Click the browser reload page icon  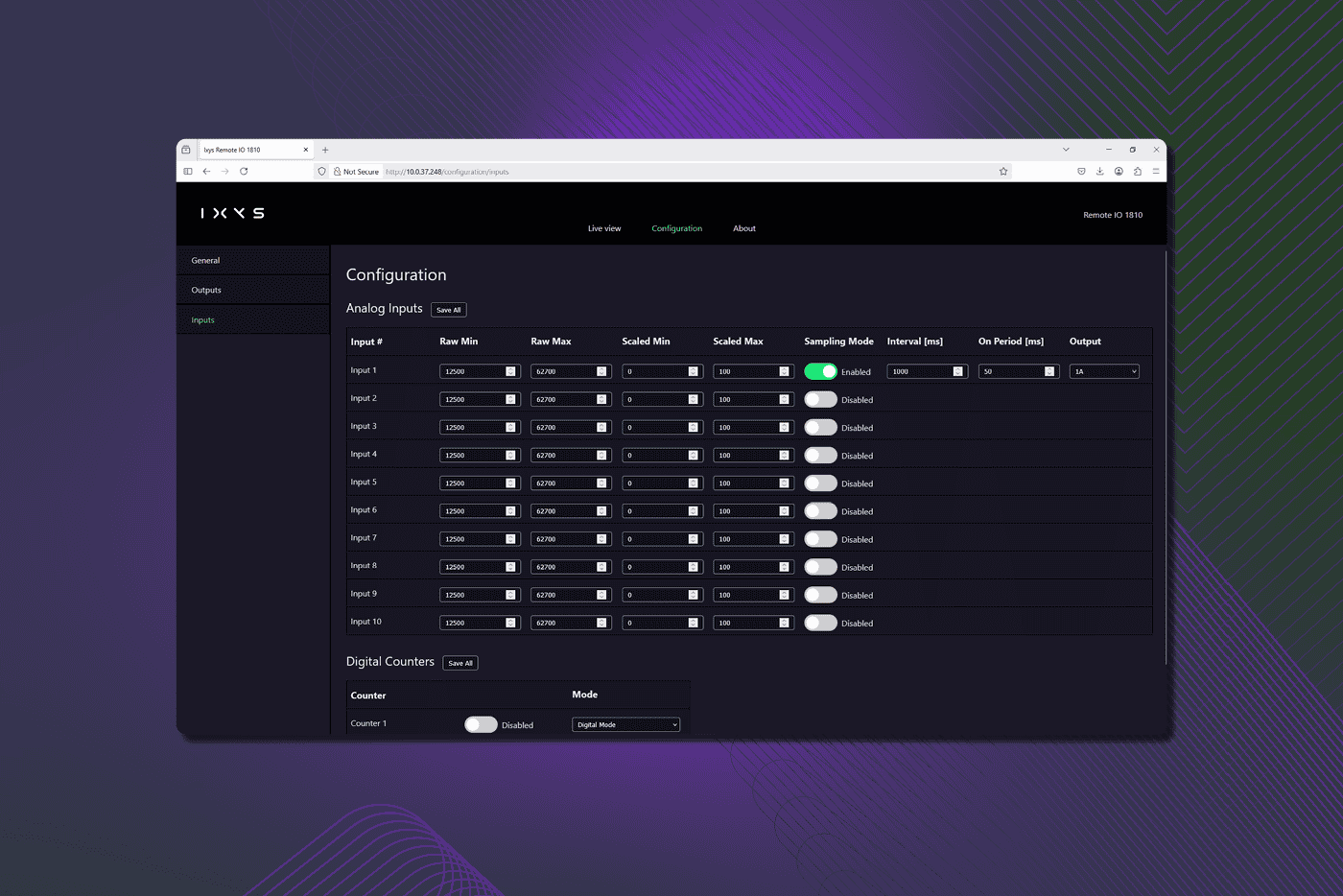click(244, 172)
